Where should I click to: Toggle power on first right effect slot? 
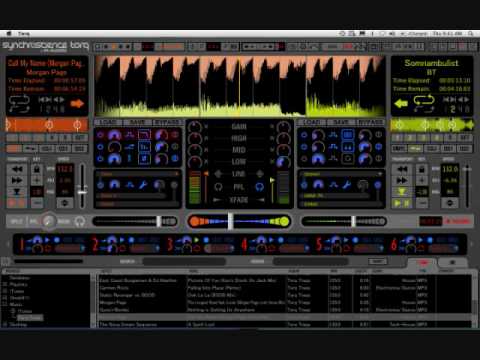tap(304, 135)
